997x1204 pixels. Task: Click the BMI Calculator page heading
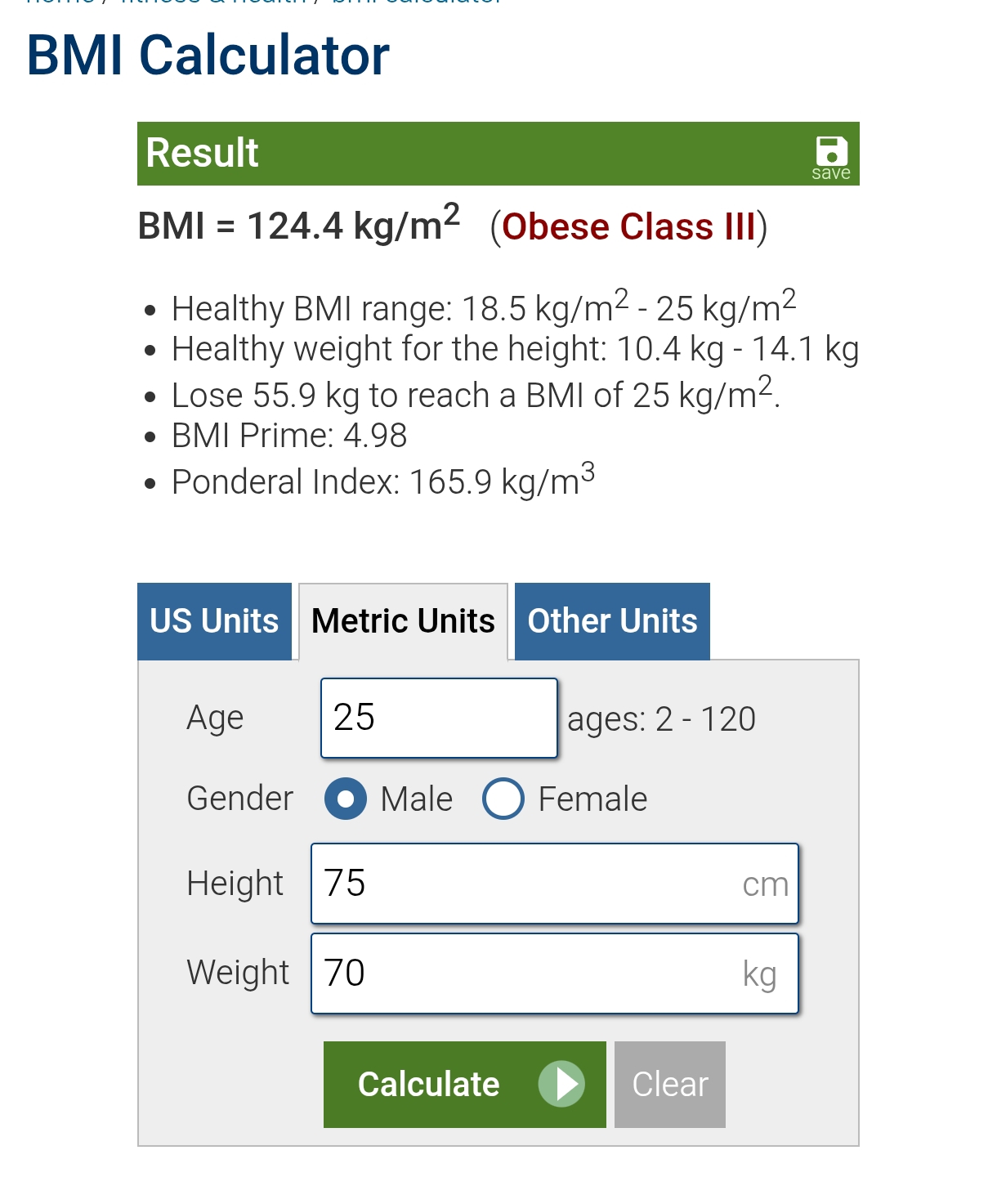click(x=208, y=56)
